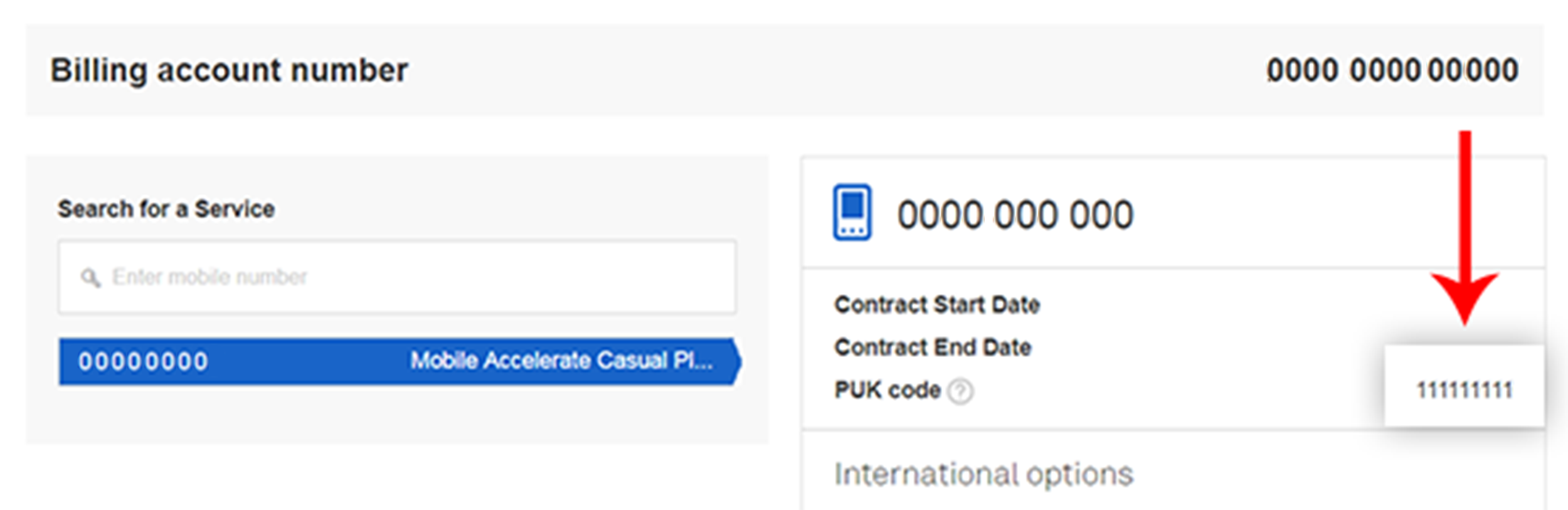Click the PUK code value 111111111

click(1465, 391)
